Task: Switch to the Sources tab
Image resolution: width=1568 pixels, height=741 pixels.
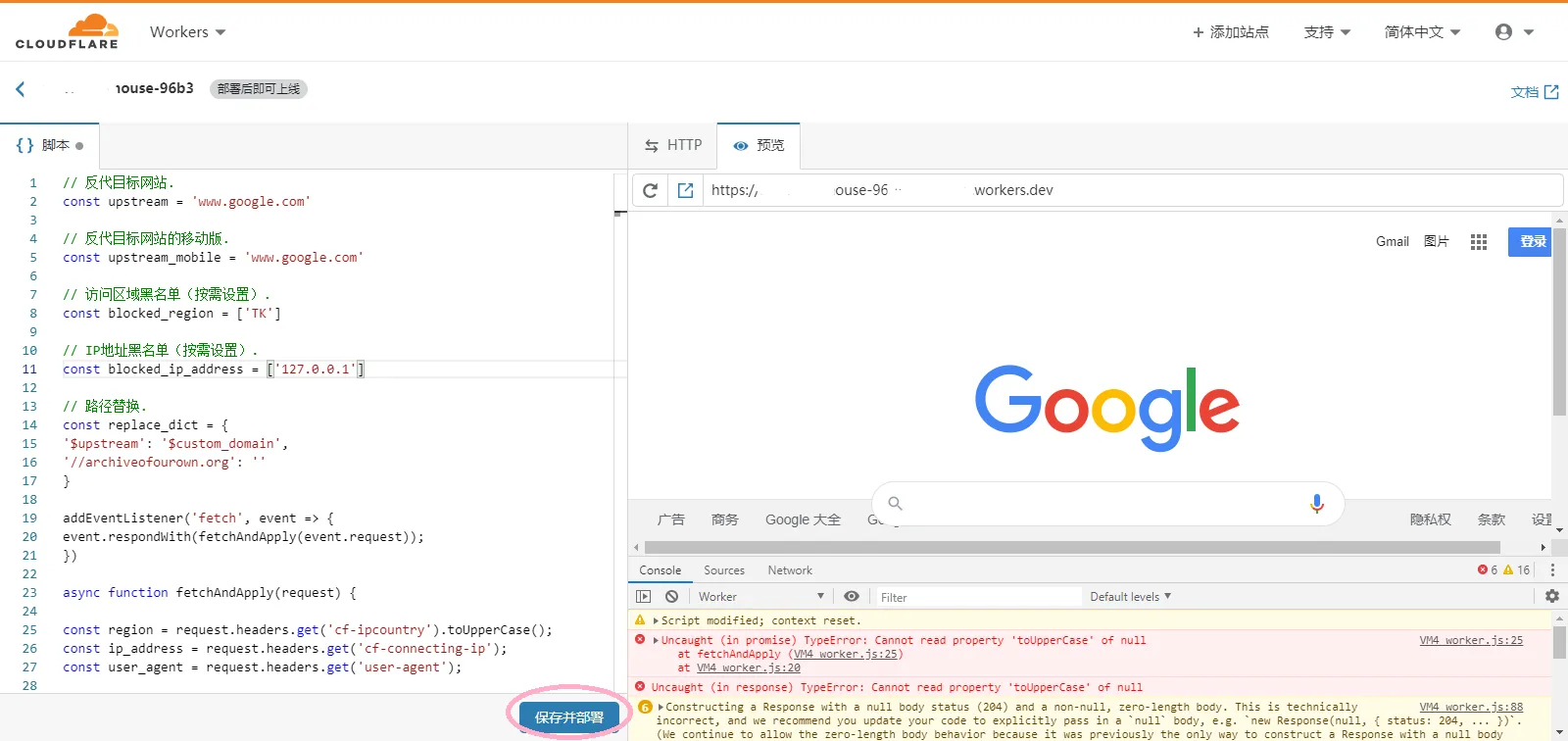Action: tap(724, 569)
